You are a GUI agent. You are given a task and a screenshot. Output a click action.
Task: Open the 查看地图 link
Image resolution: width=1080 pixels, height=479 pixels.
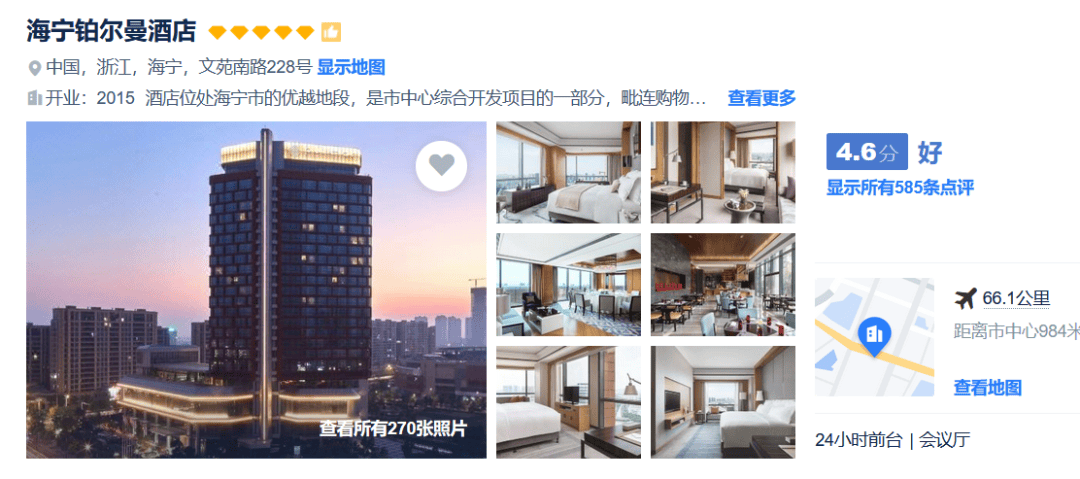pos(987,387)
